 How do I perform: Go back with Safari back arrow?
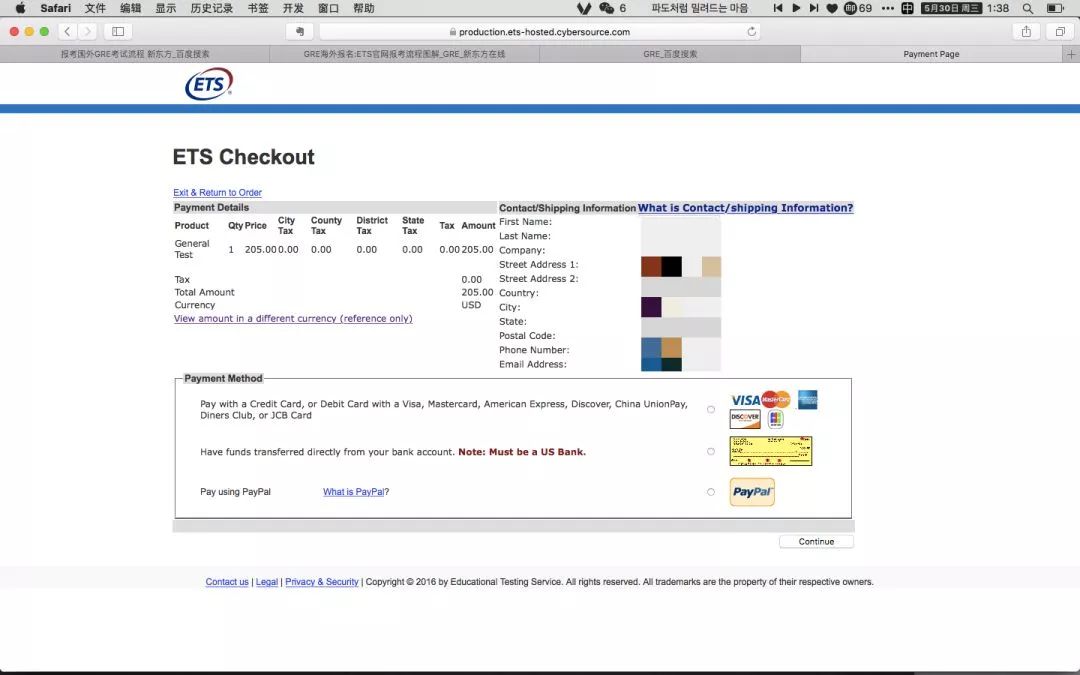(x=68, y=32)
